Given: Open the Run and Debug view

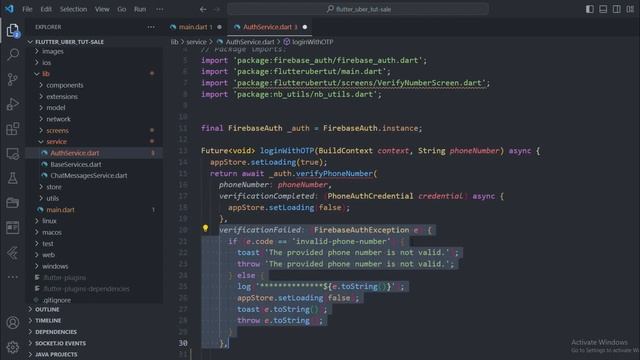Looking at the screenshot, I should 13,104.
